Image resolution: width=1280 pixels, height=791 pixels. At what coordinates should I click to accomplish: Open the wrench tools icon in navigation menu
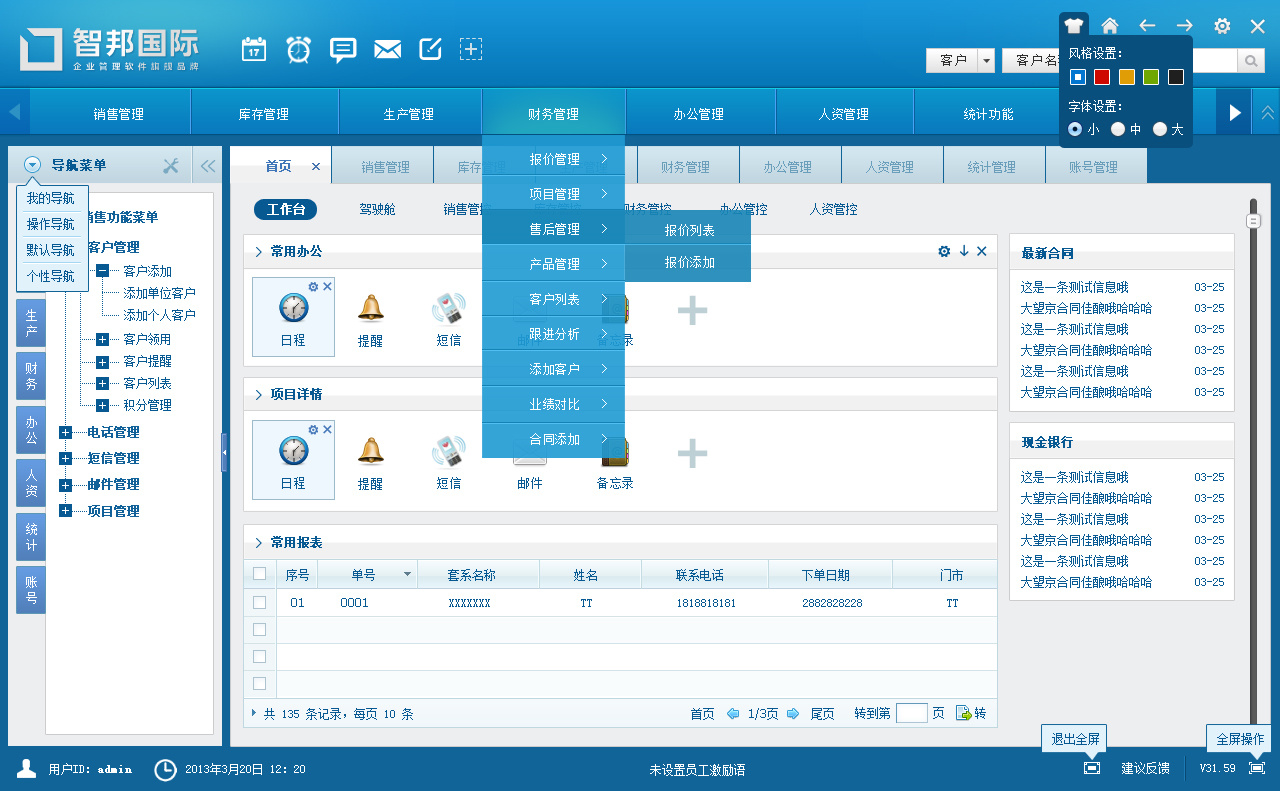tap(171, 166)
